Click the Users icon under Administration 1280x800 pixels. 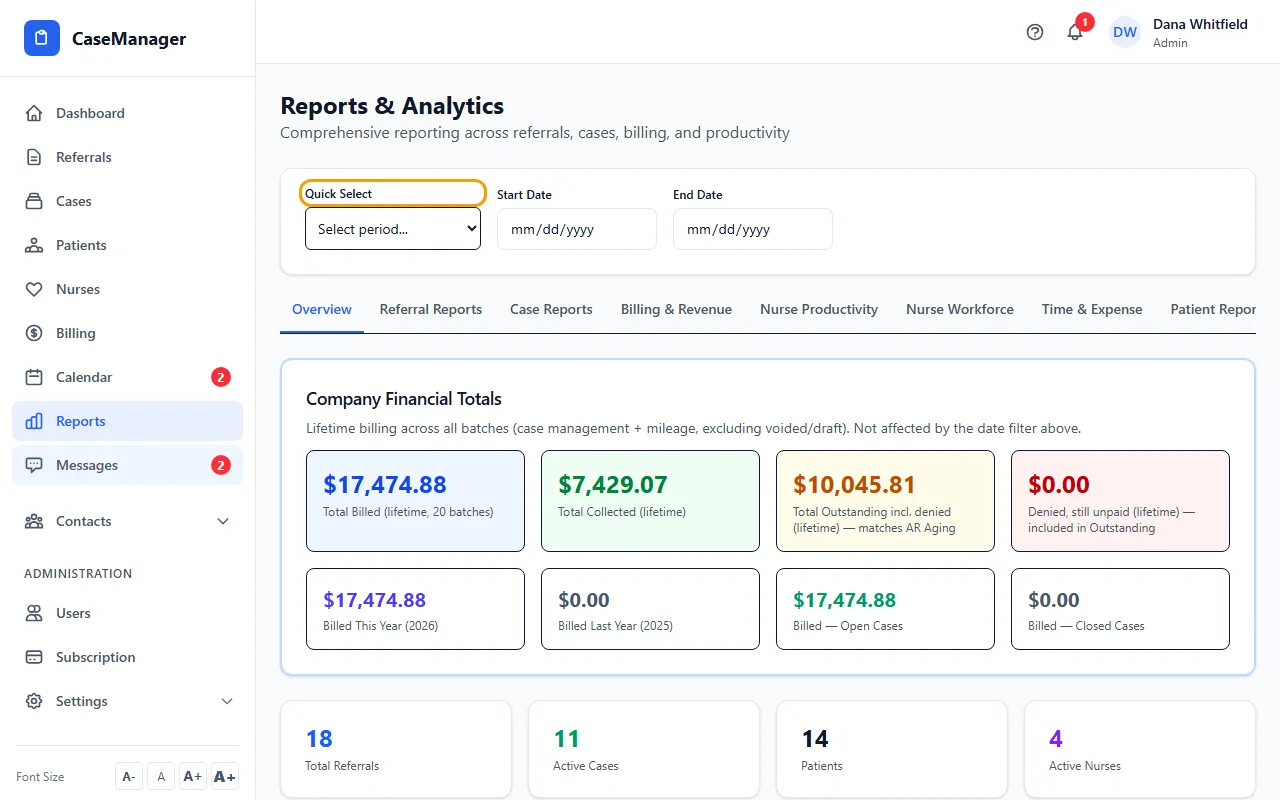[x=34, y=613]
